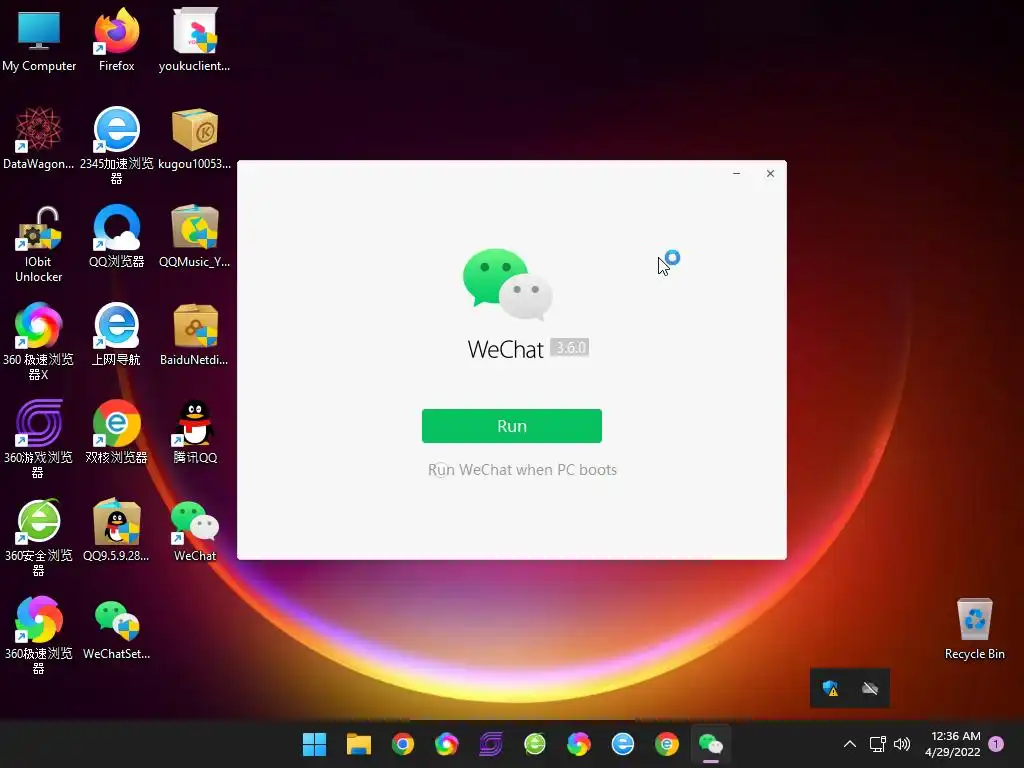Click the cloud offline tray icon
This screenshot has height=768, width=1024.
point(870,688)
